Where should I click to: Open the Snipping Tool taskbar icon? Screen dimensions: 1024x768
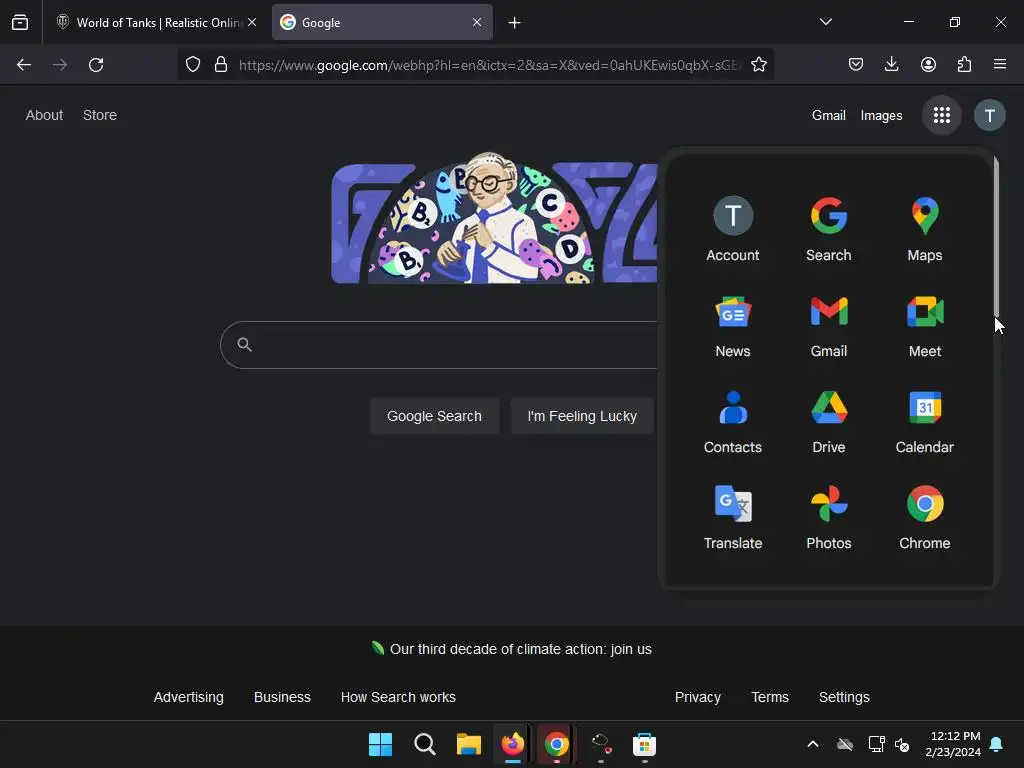pyautogui.click(x=600, y=744)
